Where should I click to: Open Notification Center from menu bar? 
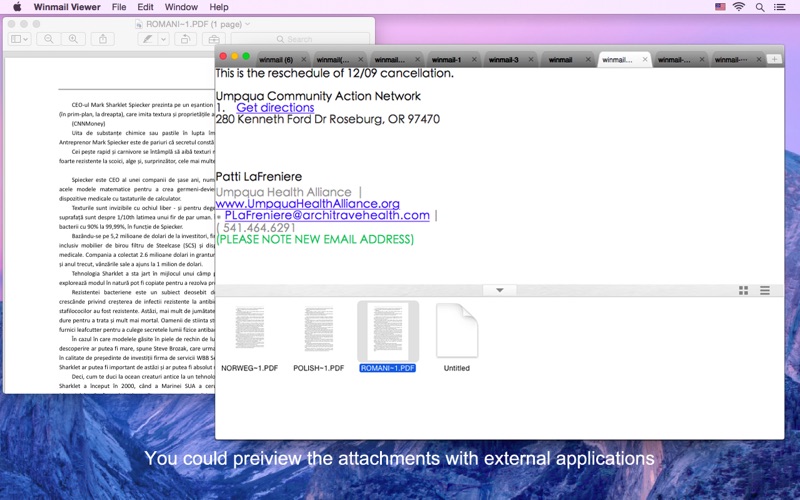coord(779,7)
